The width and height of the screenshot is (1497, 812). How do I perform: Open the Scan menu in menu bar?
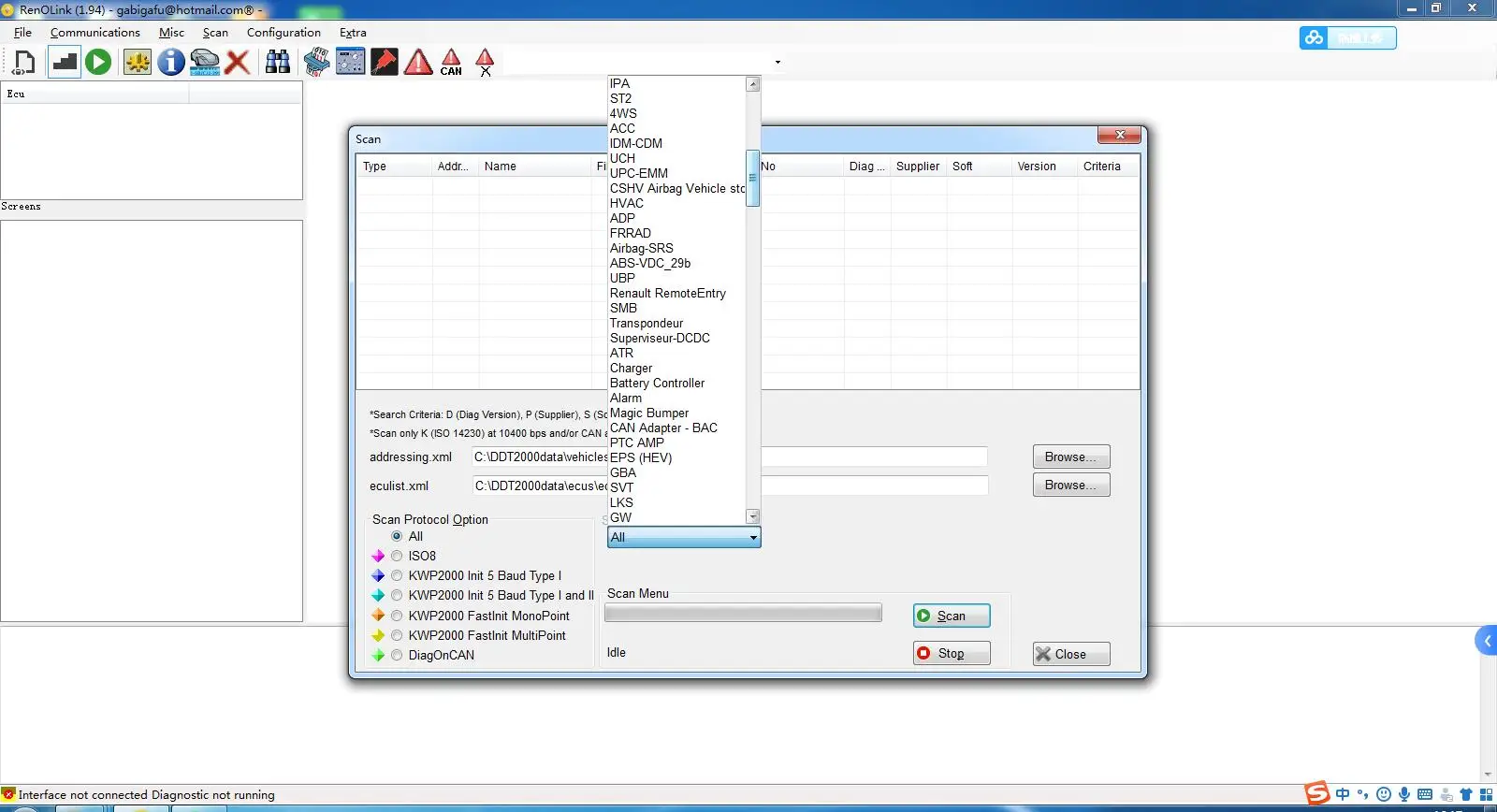[x=215, y=32]
